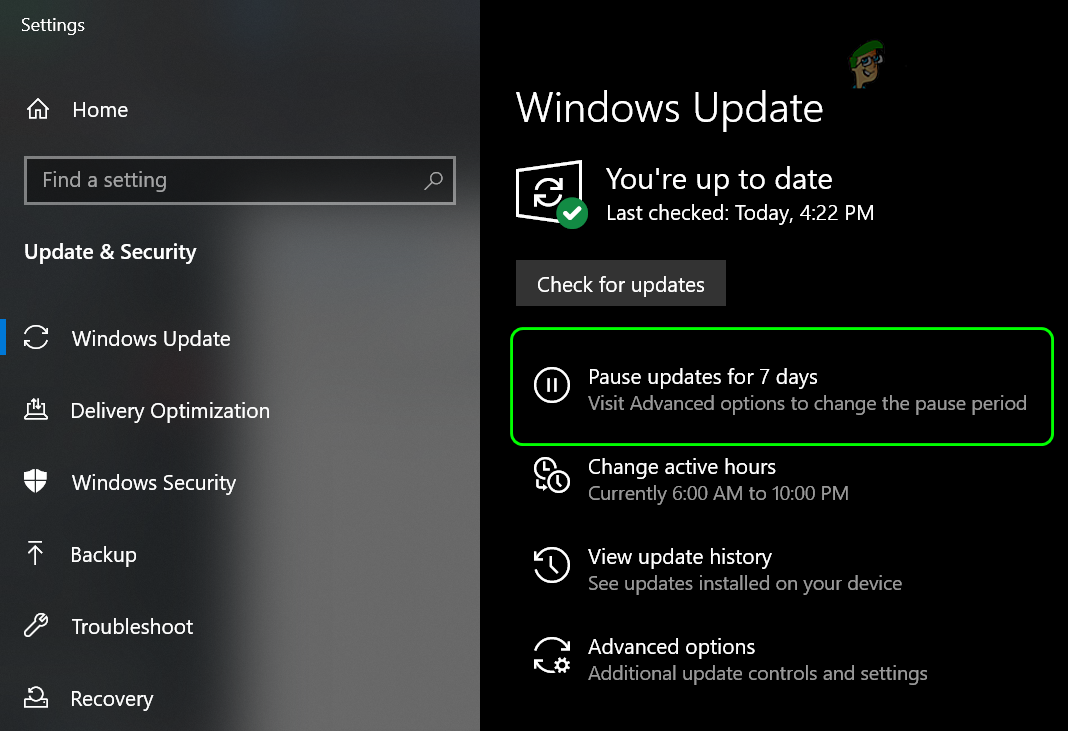The height and width of the screenshot is (731, 1068).
Task: Open Advanced options
Action: coord(672,647)
